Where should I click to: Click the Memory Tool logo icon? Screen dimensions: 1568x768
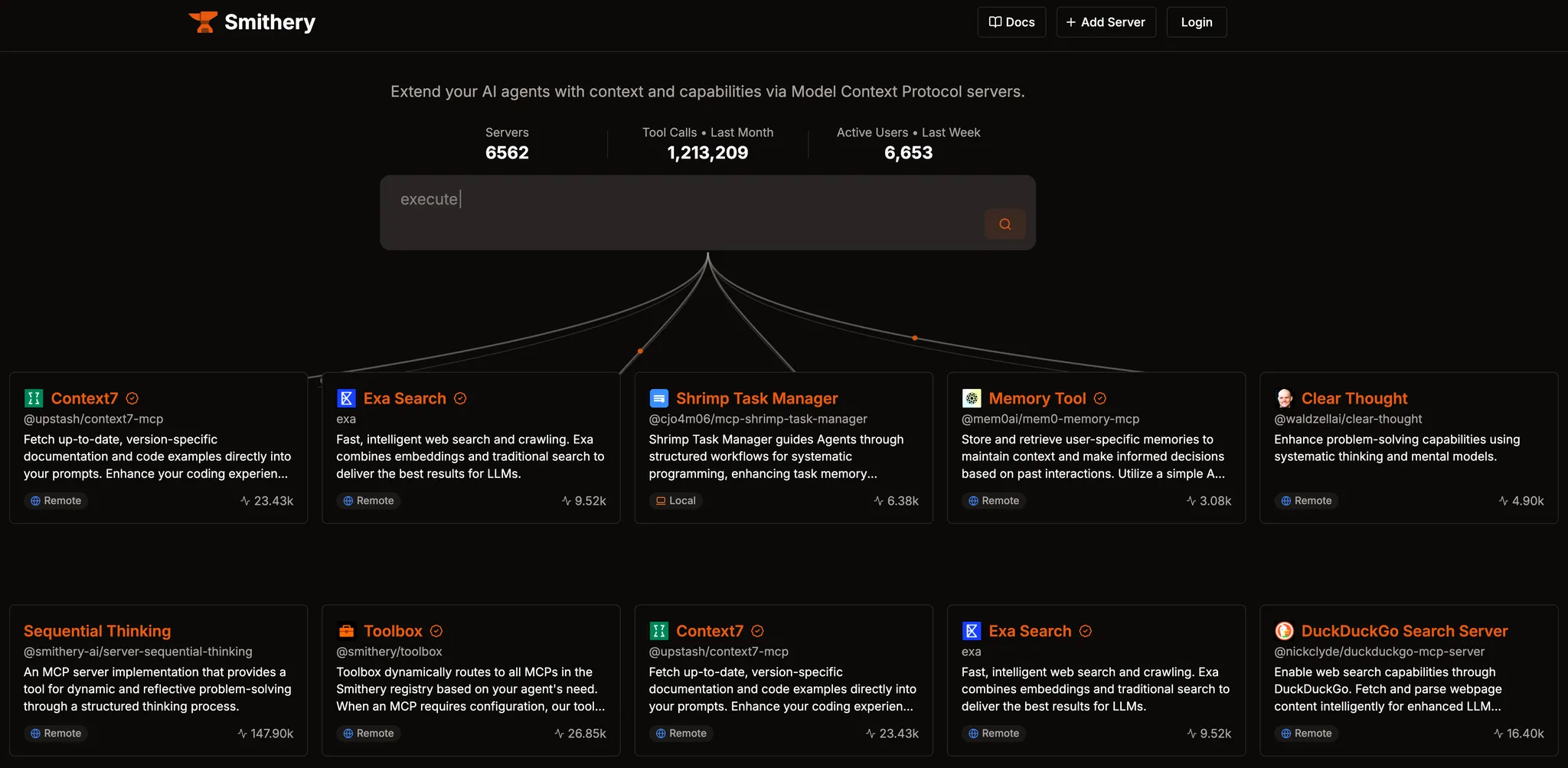[x=972, y=398]
